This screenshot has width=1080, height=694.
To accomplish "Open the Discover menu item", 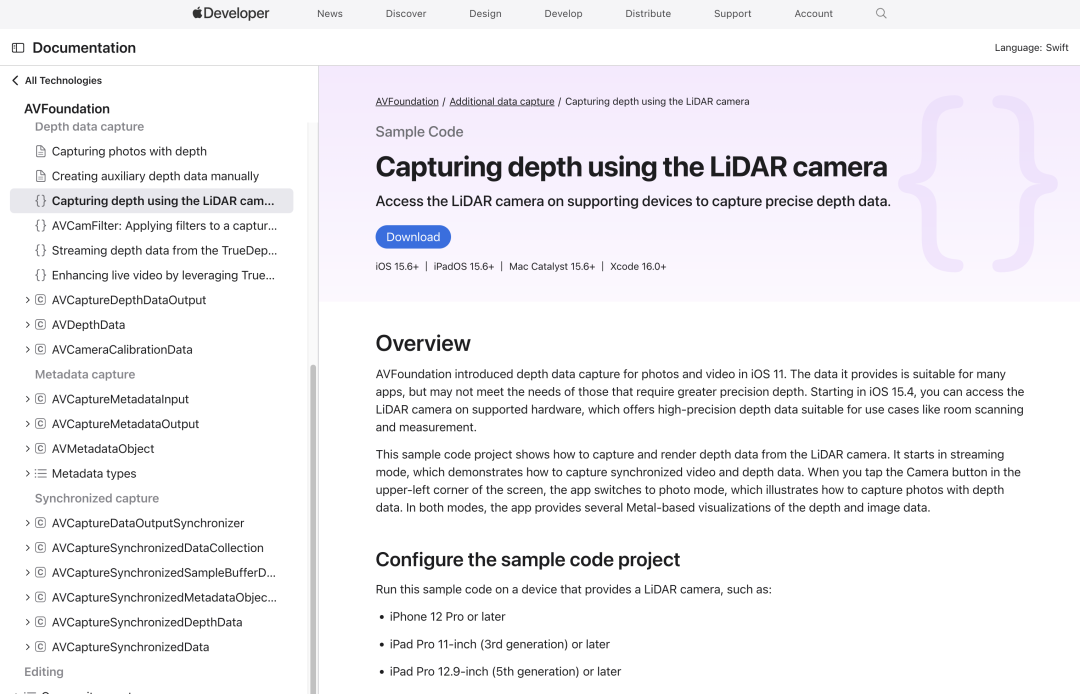I will 406,14.
